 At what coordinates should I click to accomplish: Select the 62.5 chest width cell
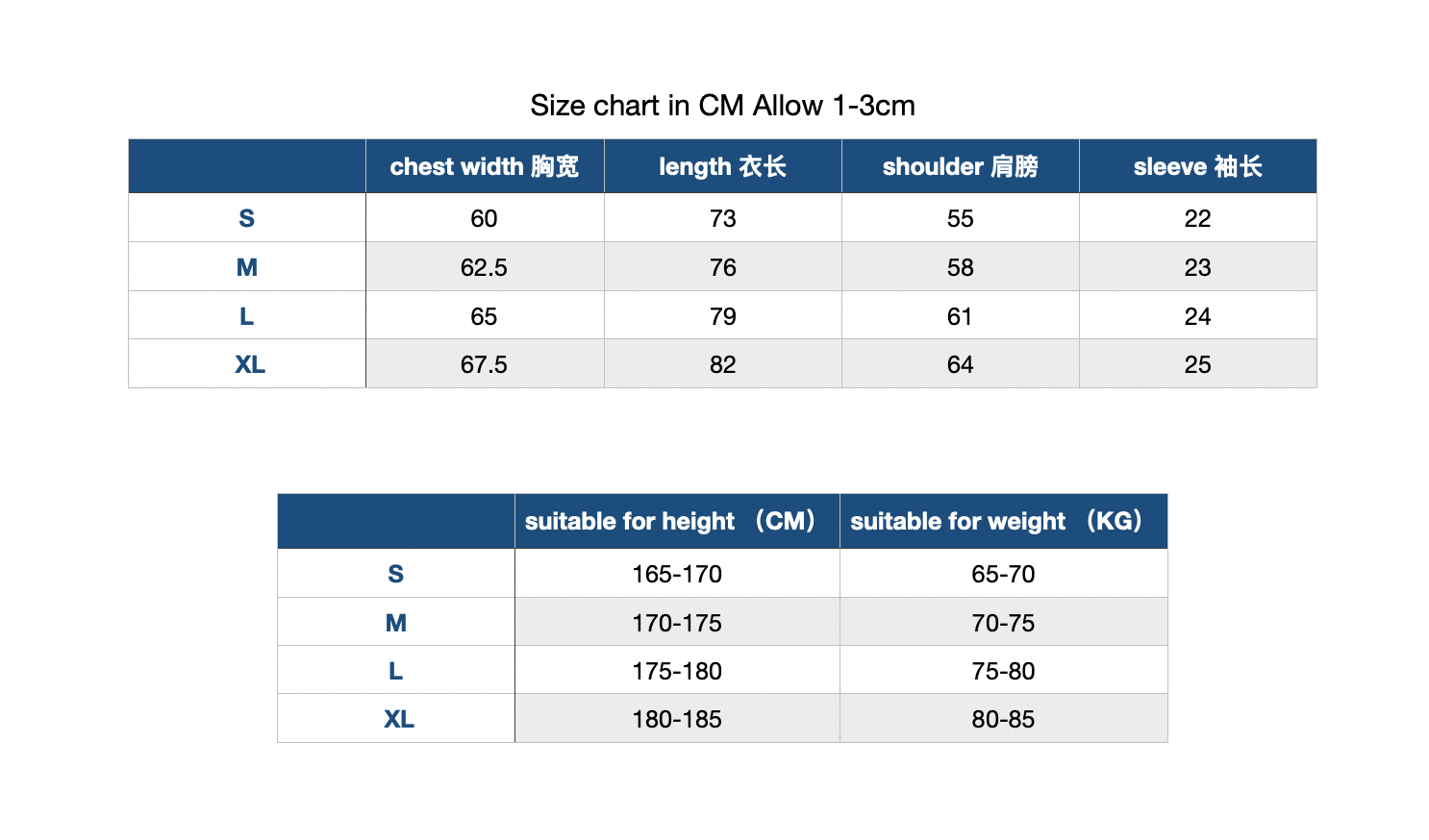coord(485,267)
